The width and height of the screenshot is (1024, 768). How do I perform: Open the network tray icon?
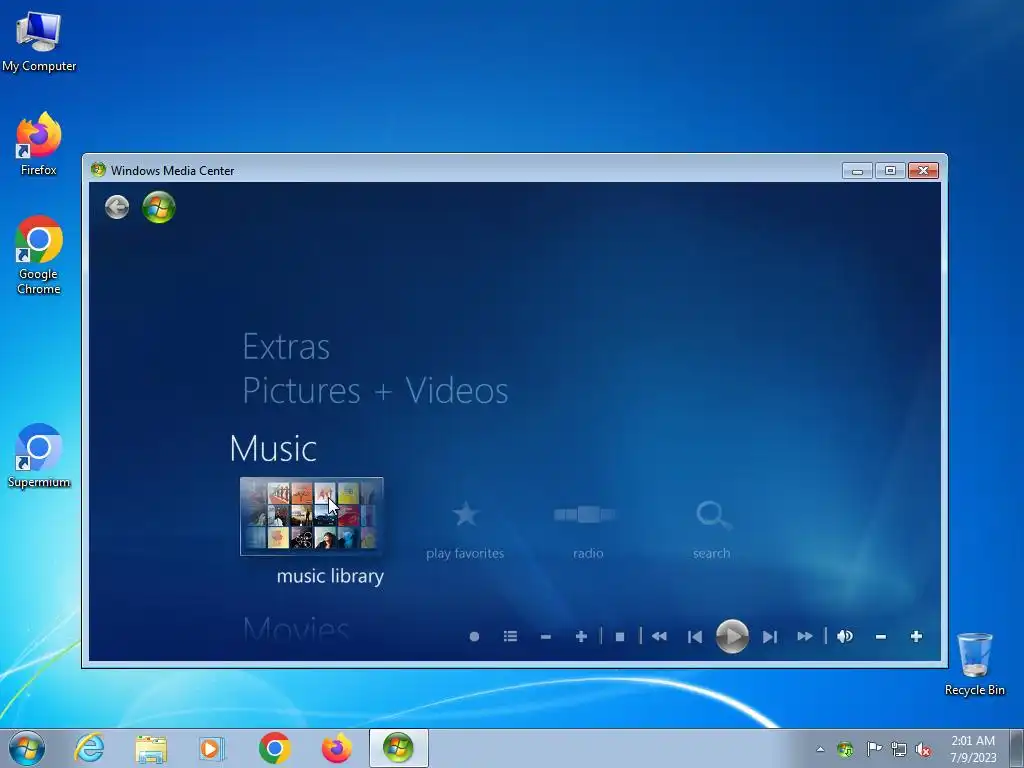pos(899,749)
